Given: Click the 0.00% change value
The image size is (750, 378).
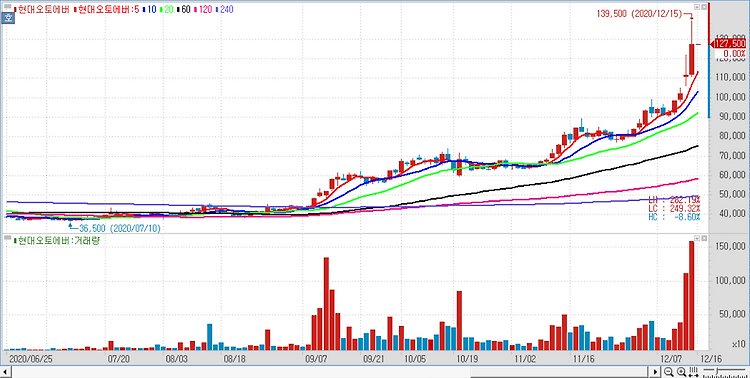Looking at the screenshot, I should 735,53.
